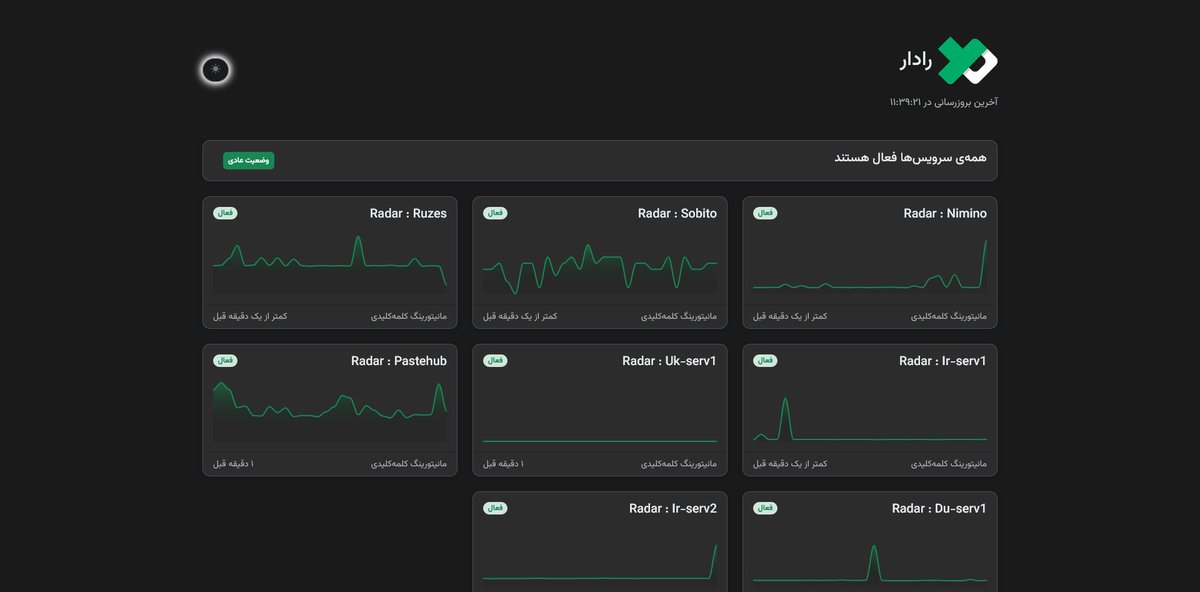Click the last-updated timestamp 11:39:21 text
The height and width of the screenshot is (592, 1200).
click(x=943, y=102)
